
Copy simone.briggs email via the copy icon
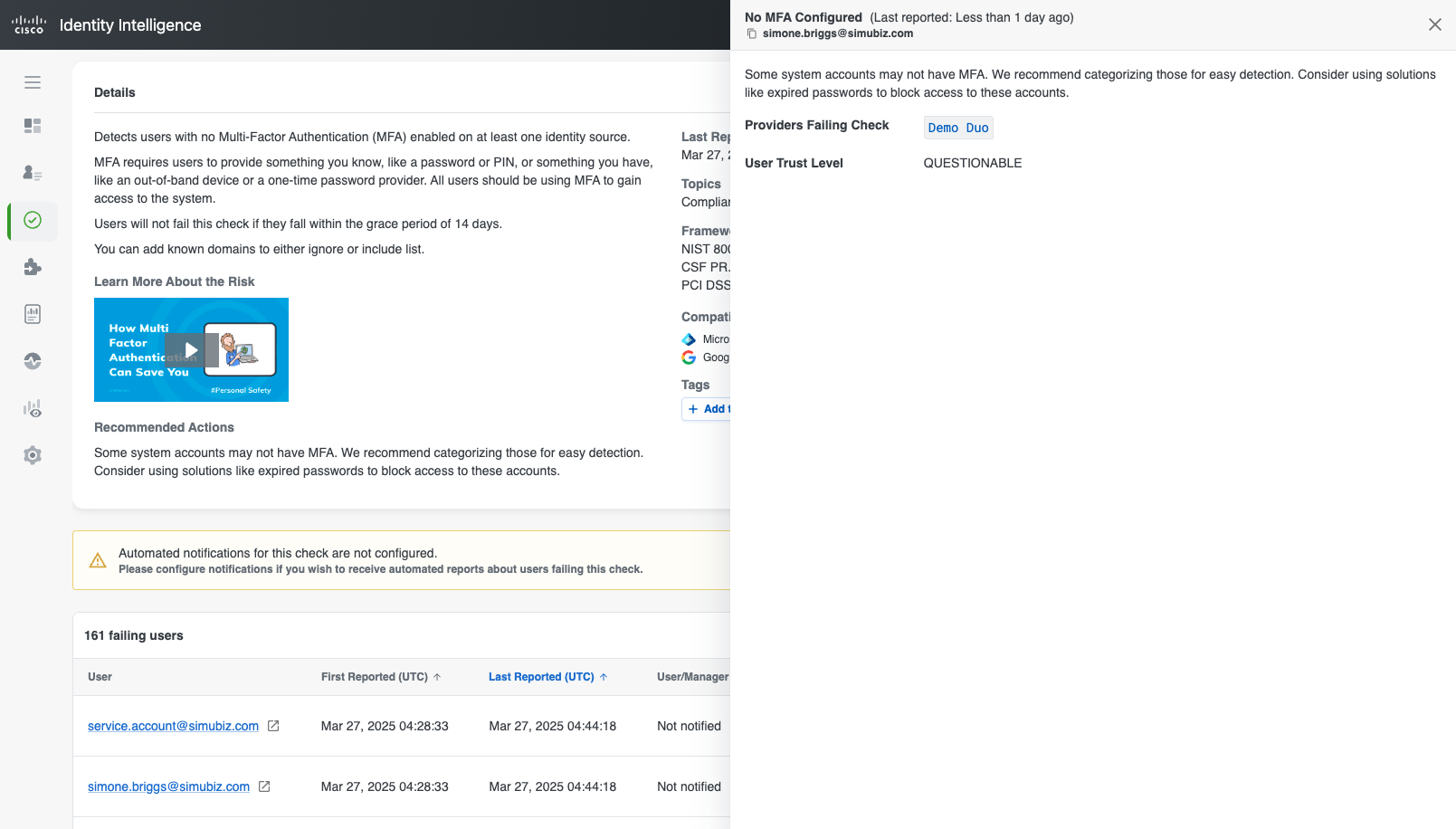pos(751,33)
